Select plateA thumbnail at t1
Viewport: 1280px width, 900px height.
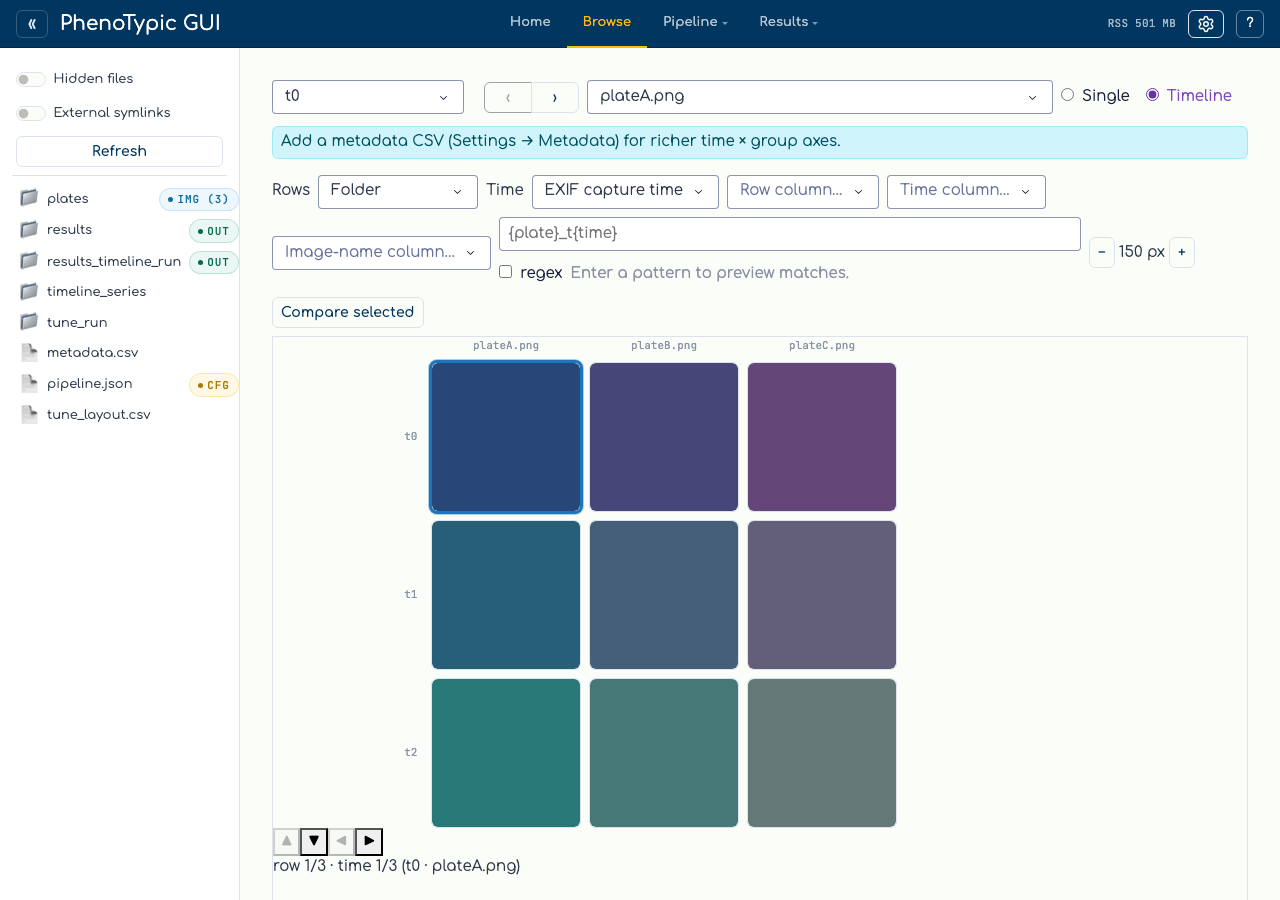[506, 595]
